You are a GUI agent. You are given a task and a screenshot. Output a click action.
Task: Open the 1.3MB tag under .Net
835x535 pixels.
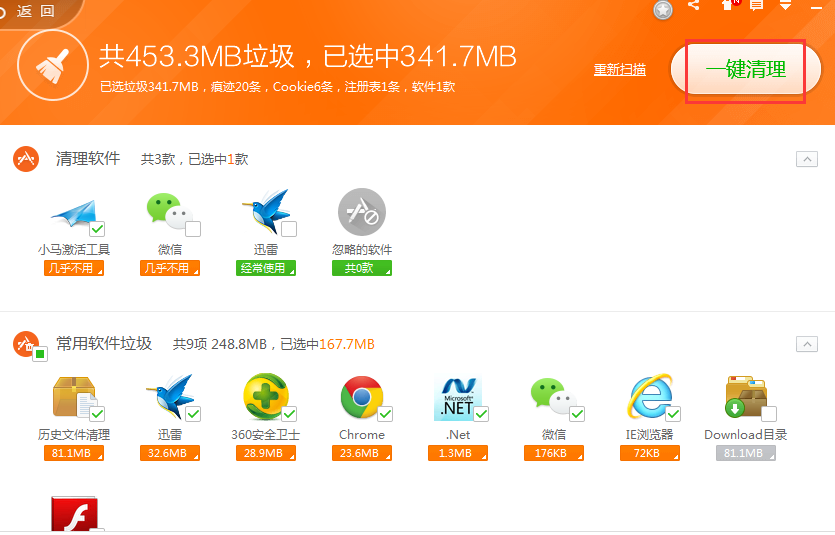click(x=458, y=453)
